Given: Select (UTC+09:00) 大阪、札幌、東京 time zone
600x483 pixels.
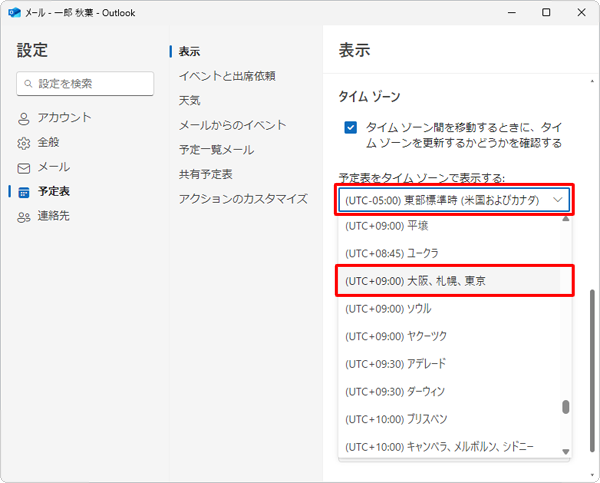Looking at the screenshot, I should (449, 281).
